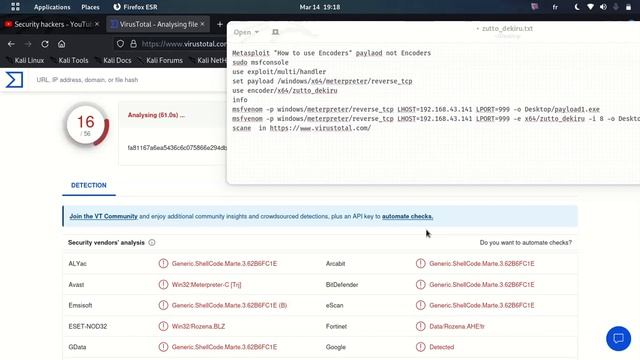Open Join the VT Community link
640x360 pixels.
[x=103, y=216]
